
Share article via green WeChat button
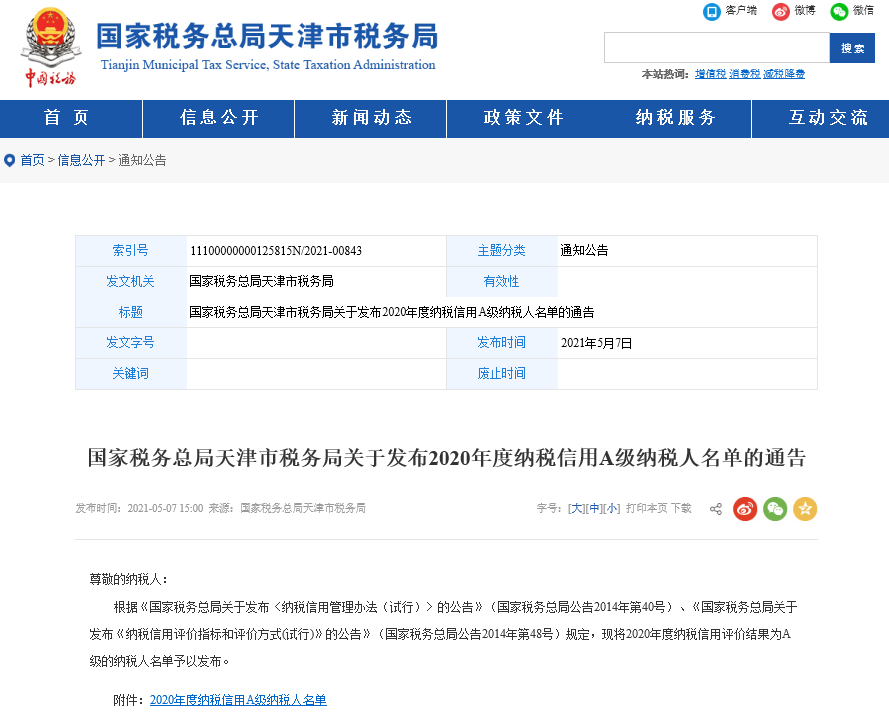775,509
